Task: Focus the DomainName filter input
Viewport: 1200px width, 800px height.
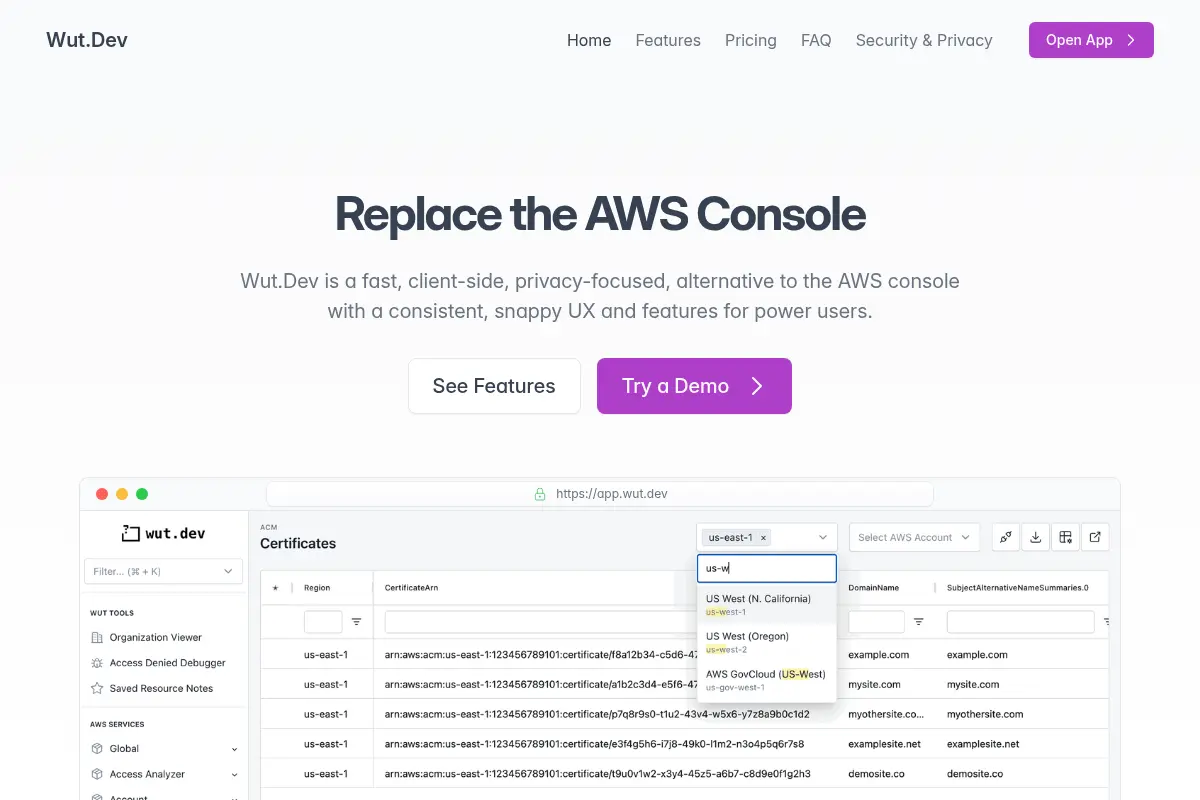Action: point(877,622)
